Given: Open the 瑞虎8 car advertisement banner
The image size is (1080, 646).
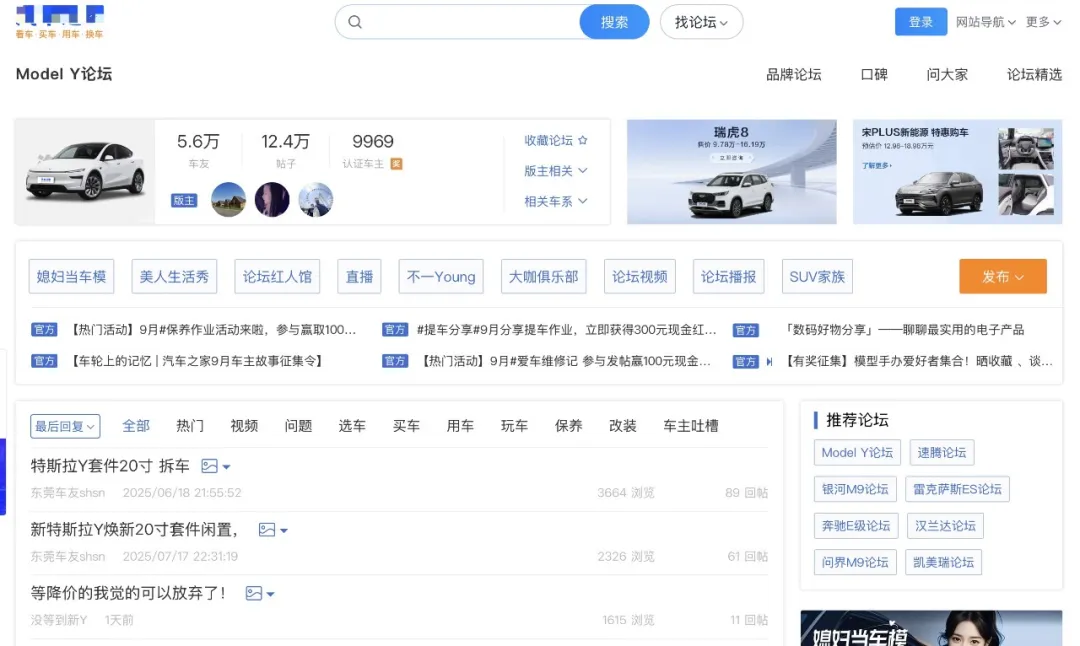Looking at the screenshot, I should tap(731, 171).
